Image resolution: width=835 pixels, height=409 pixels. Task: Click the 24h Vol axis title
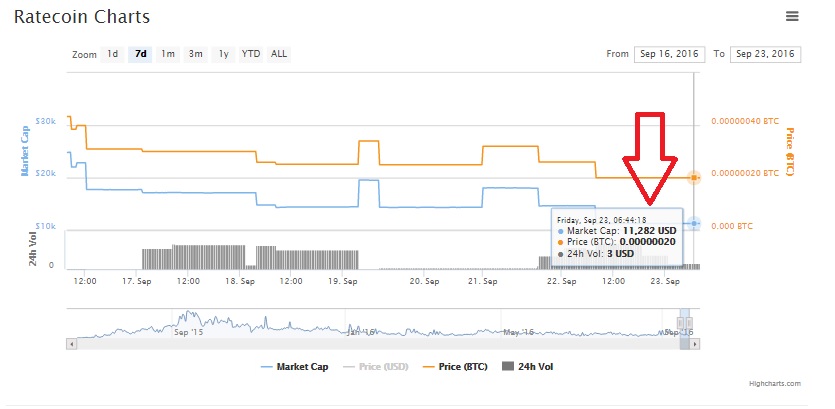(33, 250)
